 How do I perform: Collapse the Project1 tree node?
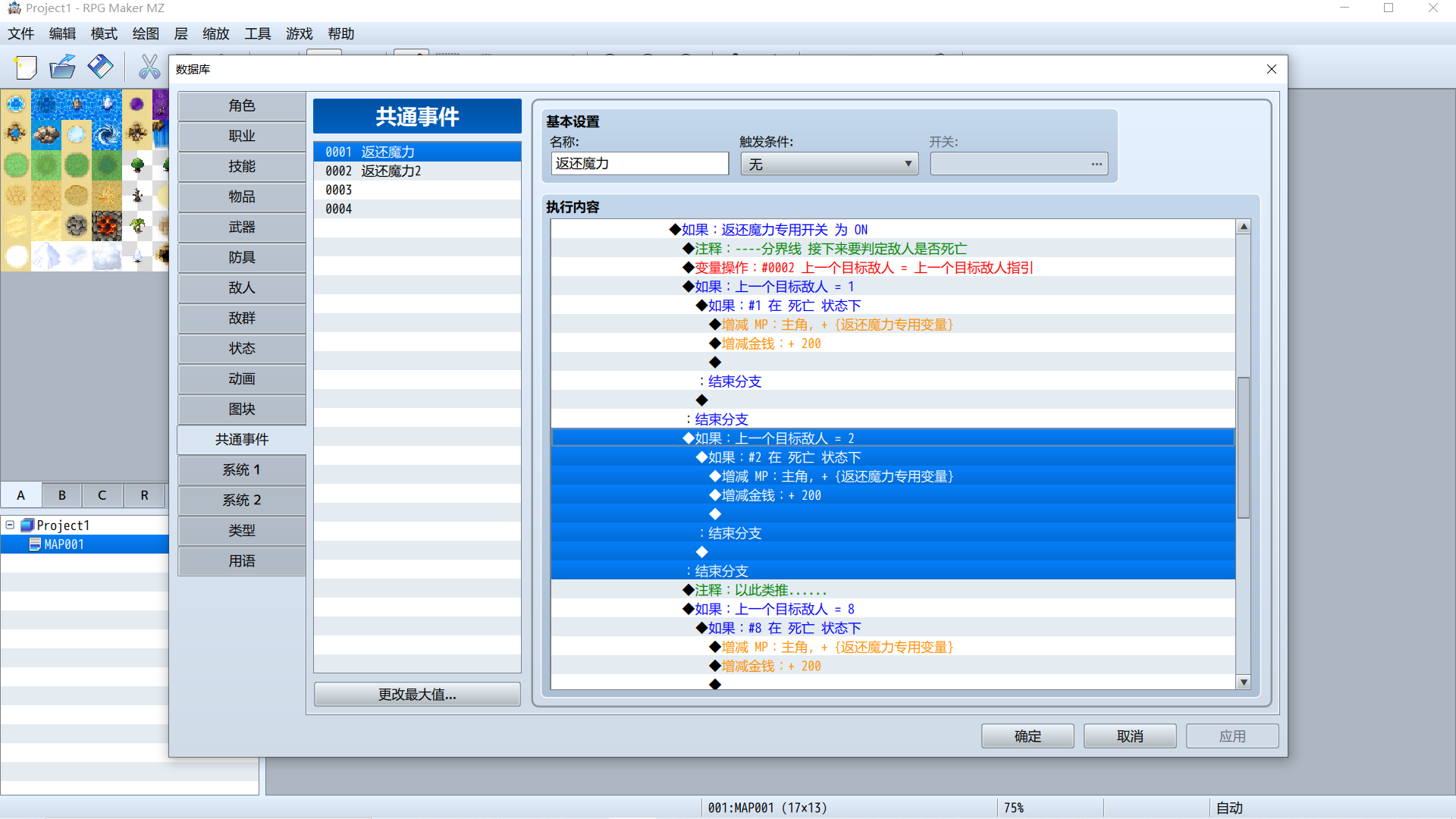coord(10,525)
